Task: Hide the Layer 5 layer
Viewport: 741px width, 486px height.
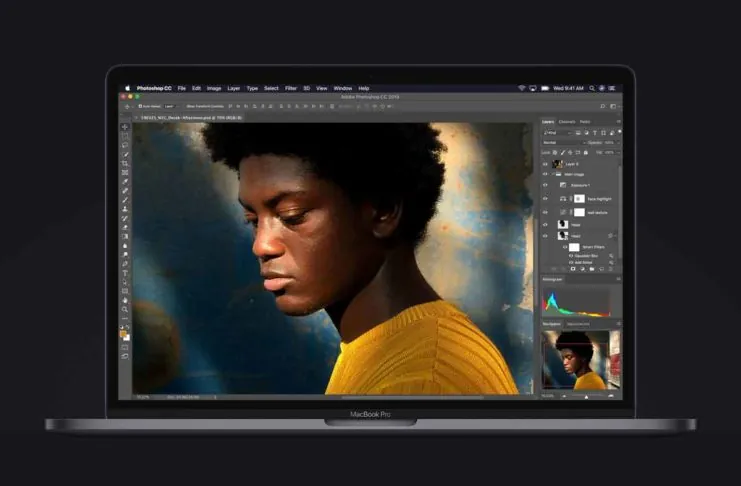Action: point(545,164)
